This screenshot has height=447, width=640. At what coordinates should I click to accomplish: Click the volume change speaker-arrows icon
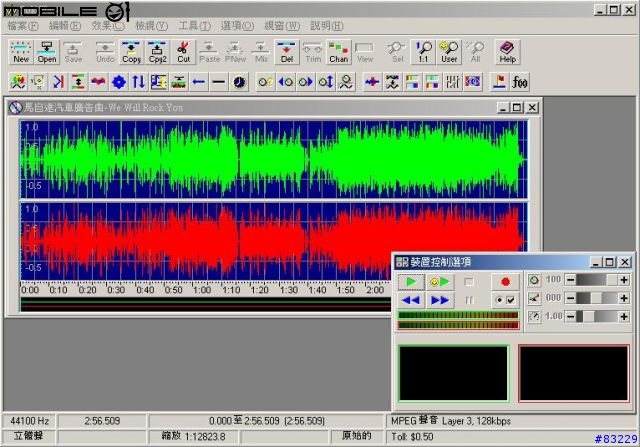pos(326,82)
